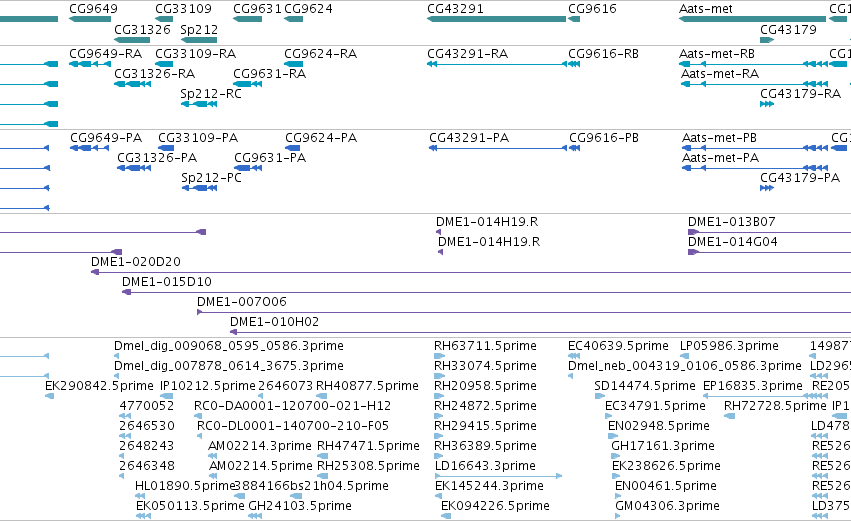Click EST EK050113.5prime
Viewport: 851px width, 521px height.
click(x=190, y=506)
